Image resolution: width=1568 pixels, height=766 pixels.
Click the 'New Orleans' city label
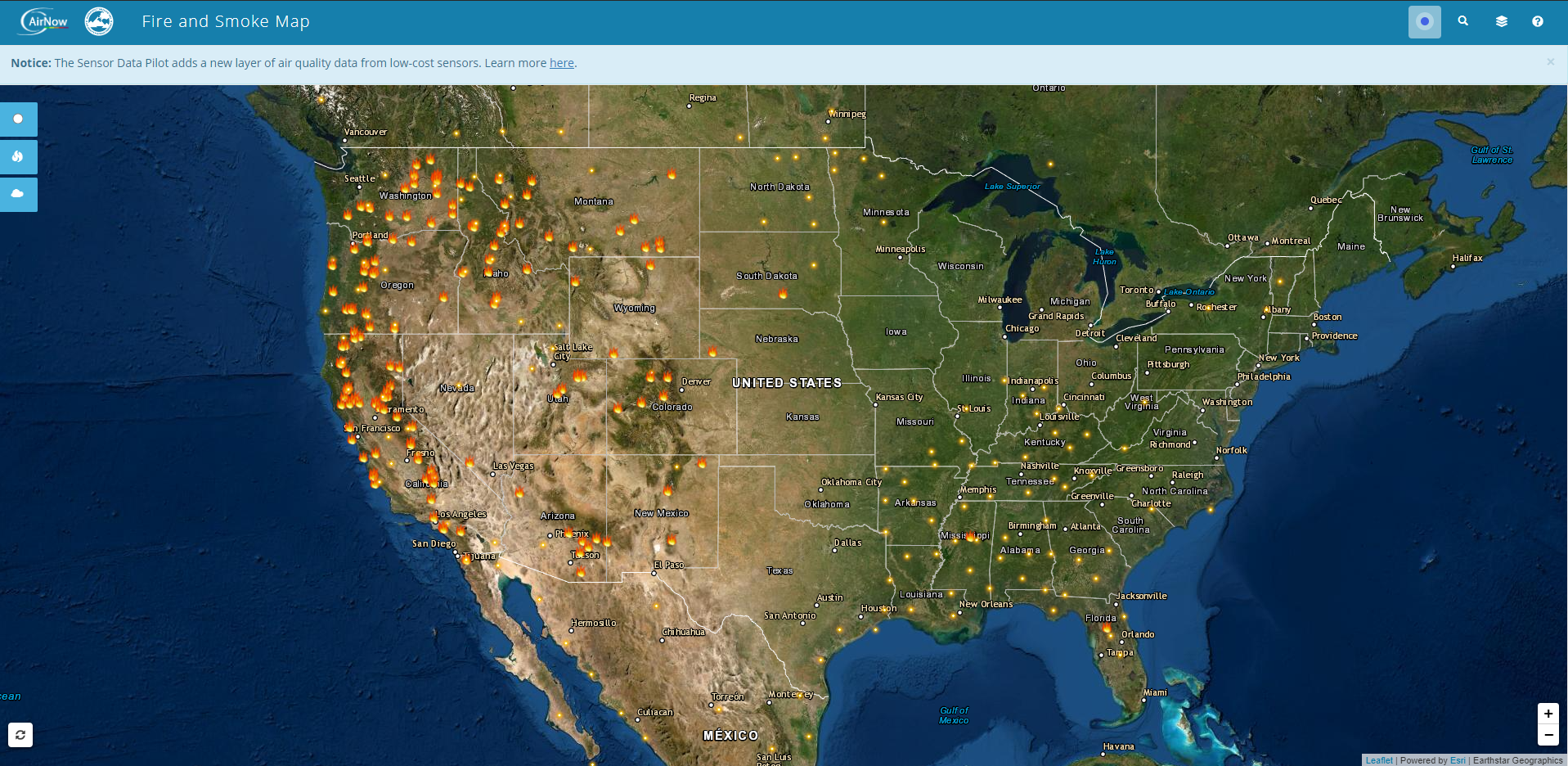click(986, 604)
